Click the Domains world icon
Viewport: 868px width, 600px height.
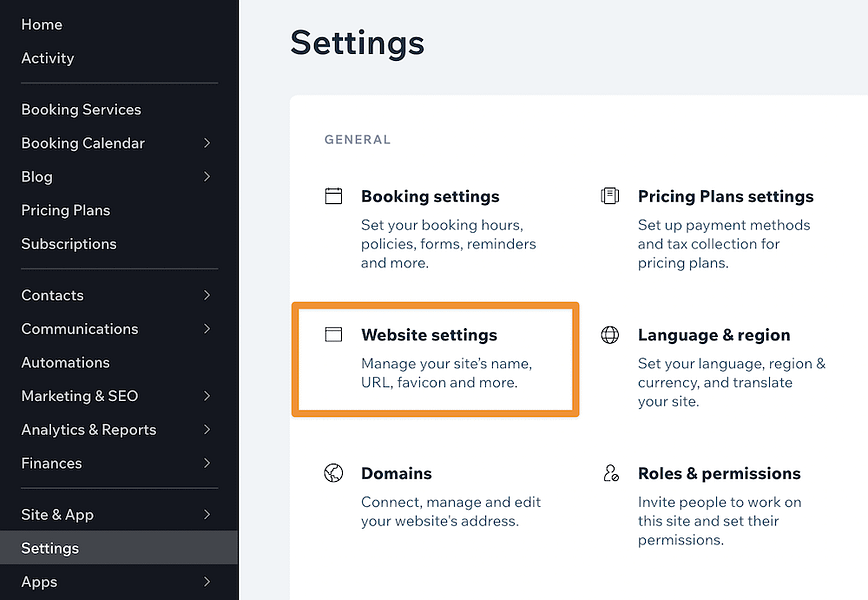click(x=333, y=473)
